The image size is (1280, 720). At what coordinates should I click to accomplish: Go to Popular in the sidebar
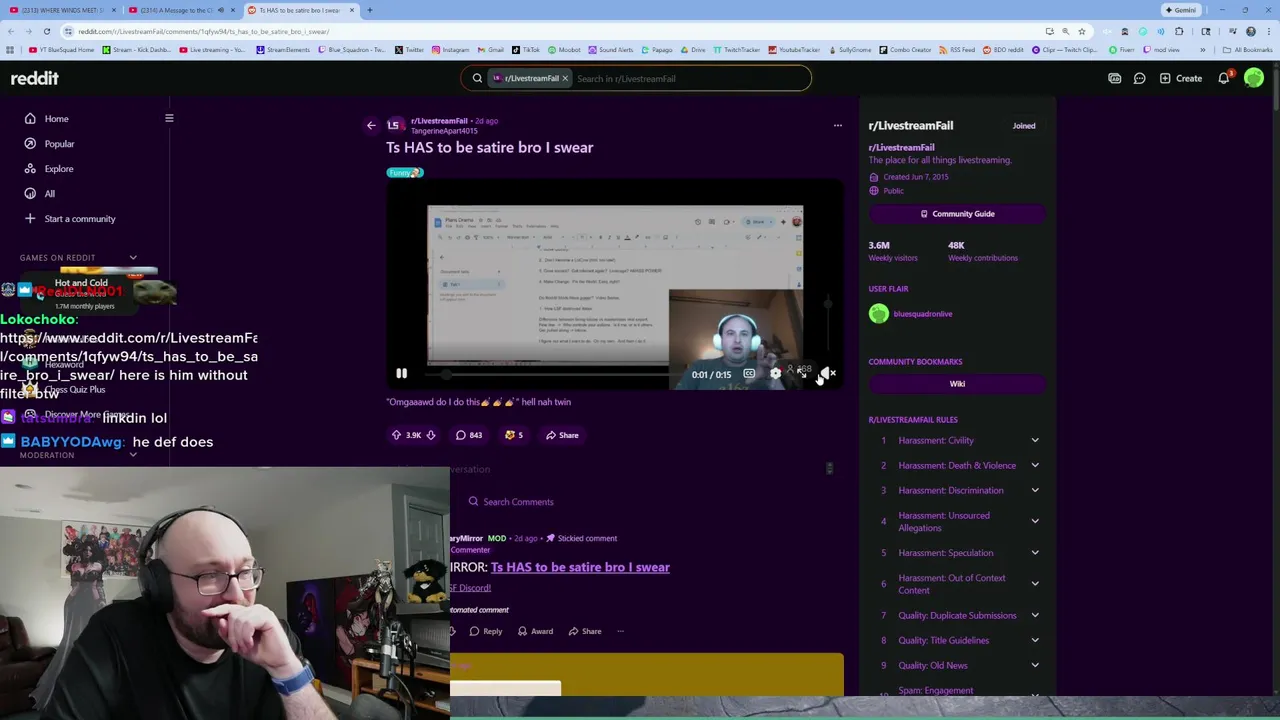[x=59, y=144]
